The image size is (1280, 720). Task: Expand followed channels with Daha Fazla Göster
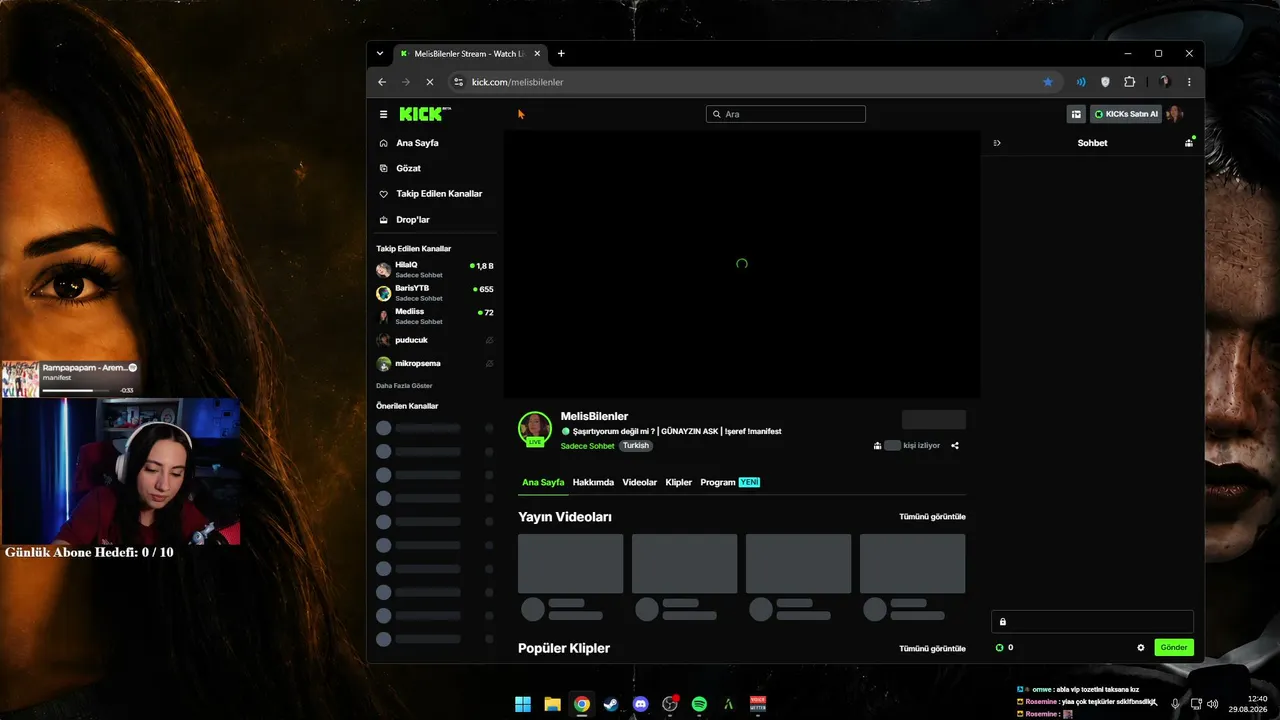point(404,385)
